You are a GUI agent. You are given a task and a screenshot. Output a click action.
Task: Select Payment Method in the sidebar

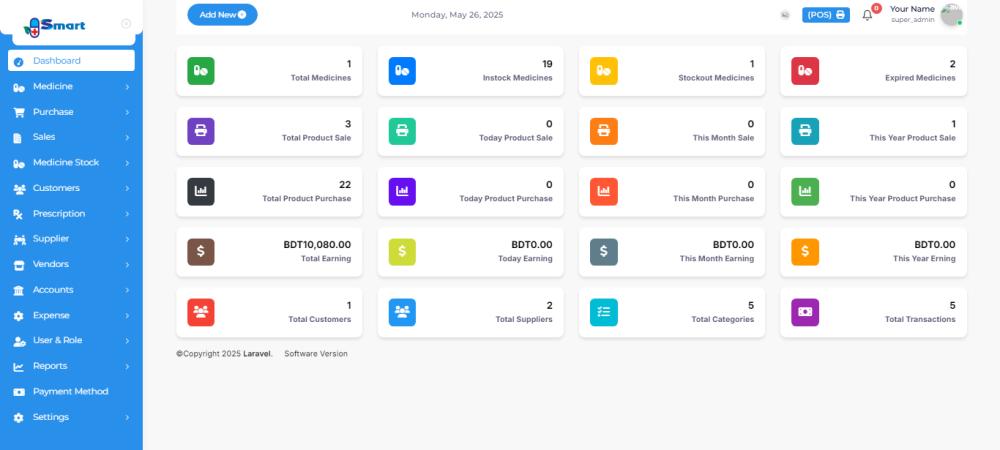click(71, 391)
